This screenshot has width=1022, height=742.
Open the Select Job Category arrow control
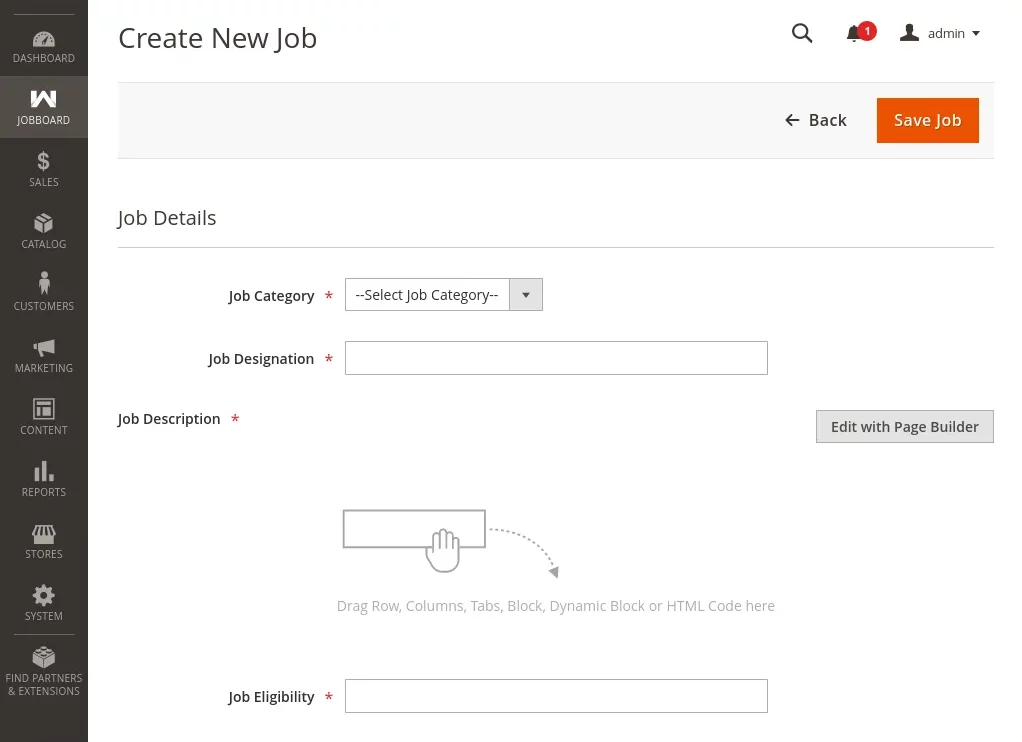(525, 294)
